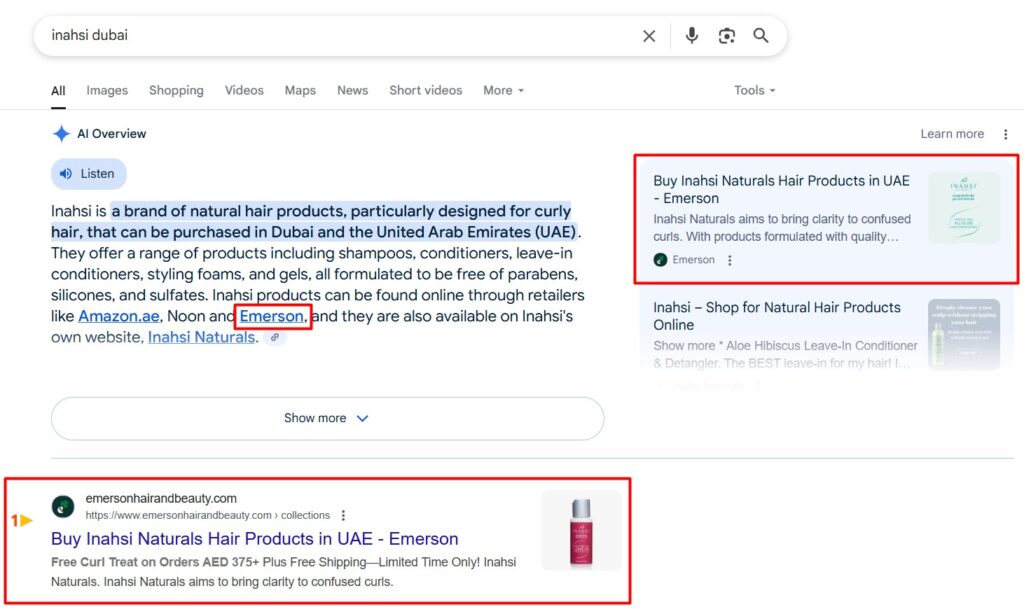The image size is (1024, 614).
Task: Switch to the Images tab
Action: 107,91
